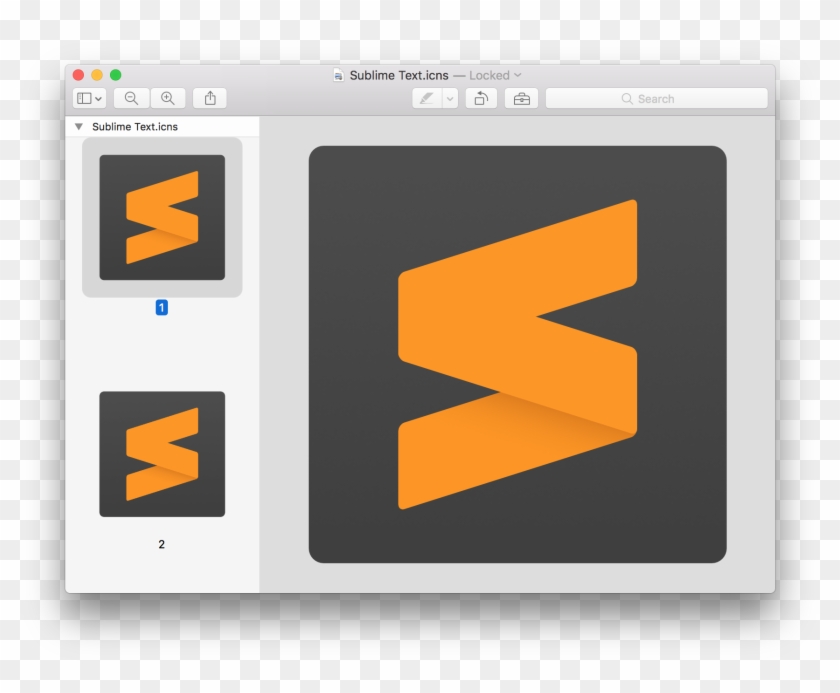Click the zoom out magnifier button

point(131,98)
